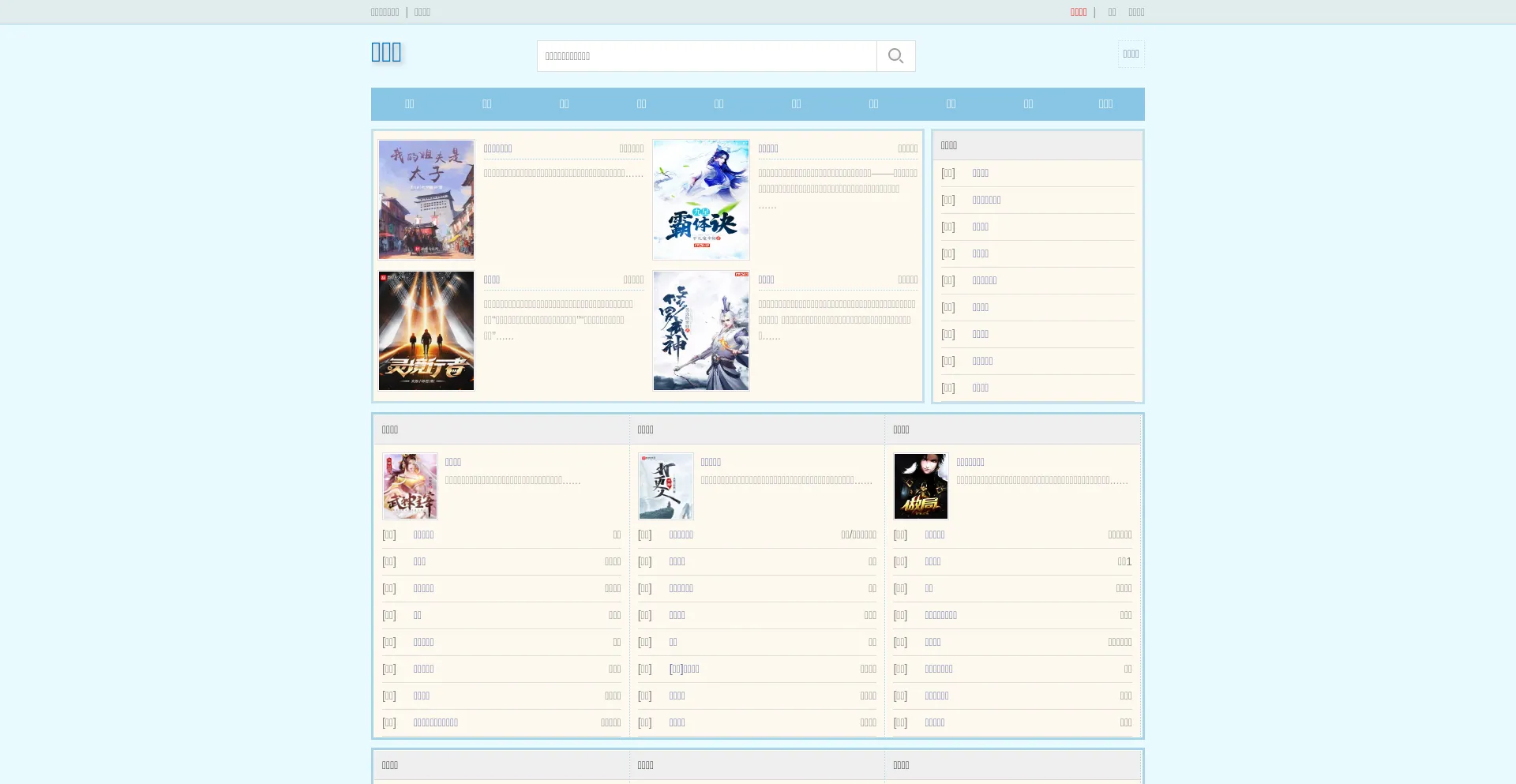This screenshot has height=784, width=1516.
Task: Open the title link beside the 霸体诀 cover
Action: coord(768,148)
